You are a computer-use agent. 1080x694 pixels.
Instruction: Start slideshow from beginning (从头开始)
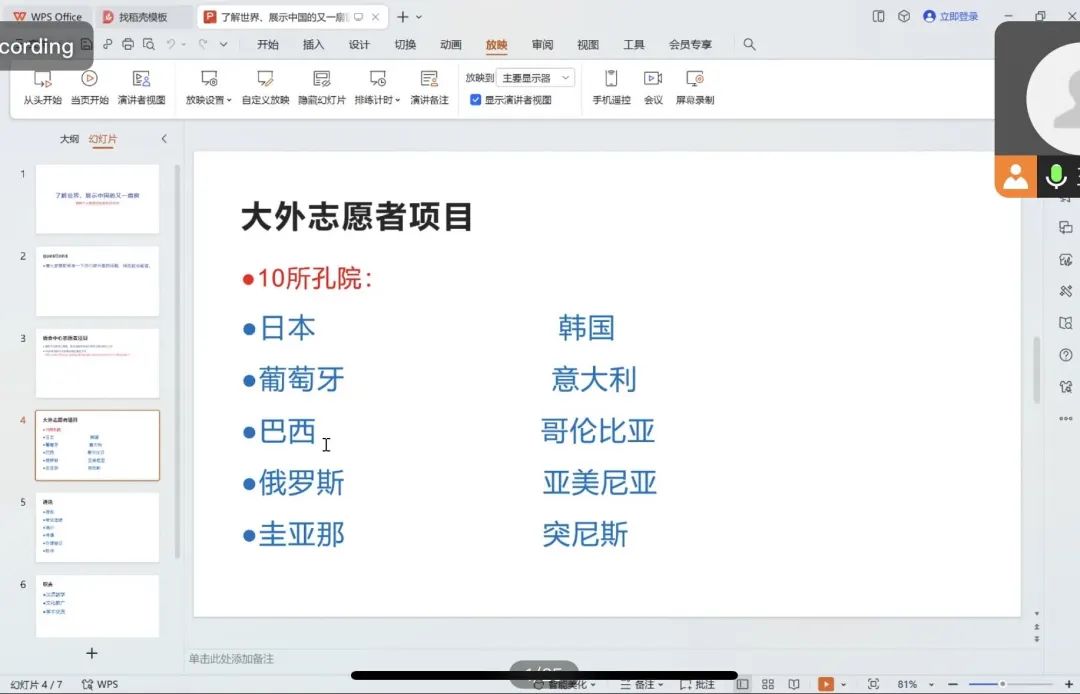(x=42, y=87)
